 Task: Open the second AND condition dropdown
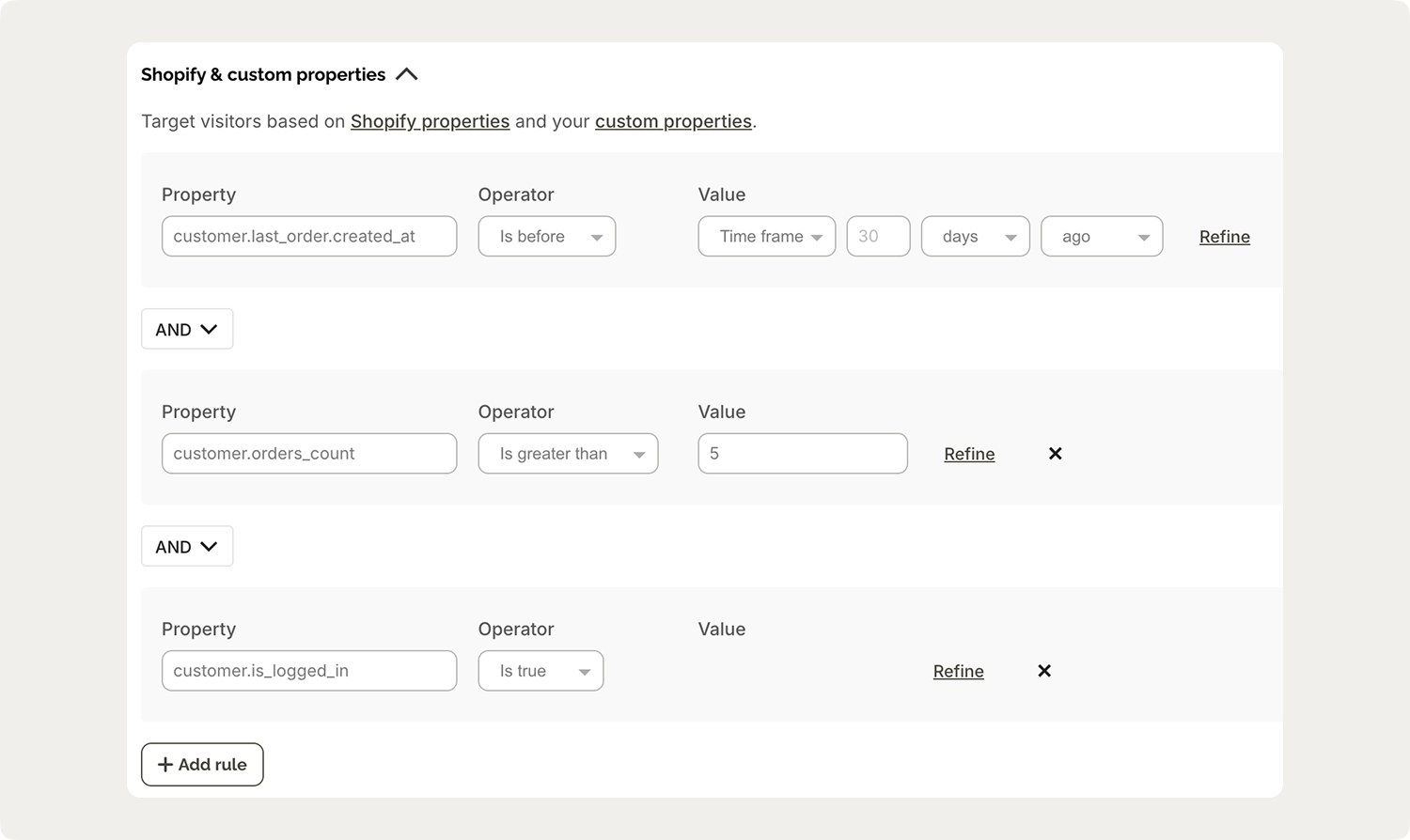click(x=187, y=547)
